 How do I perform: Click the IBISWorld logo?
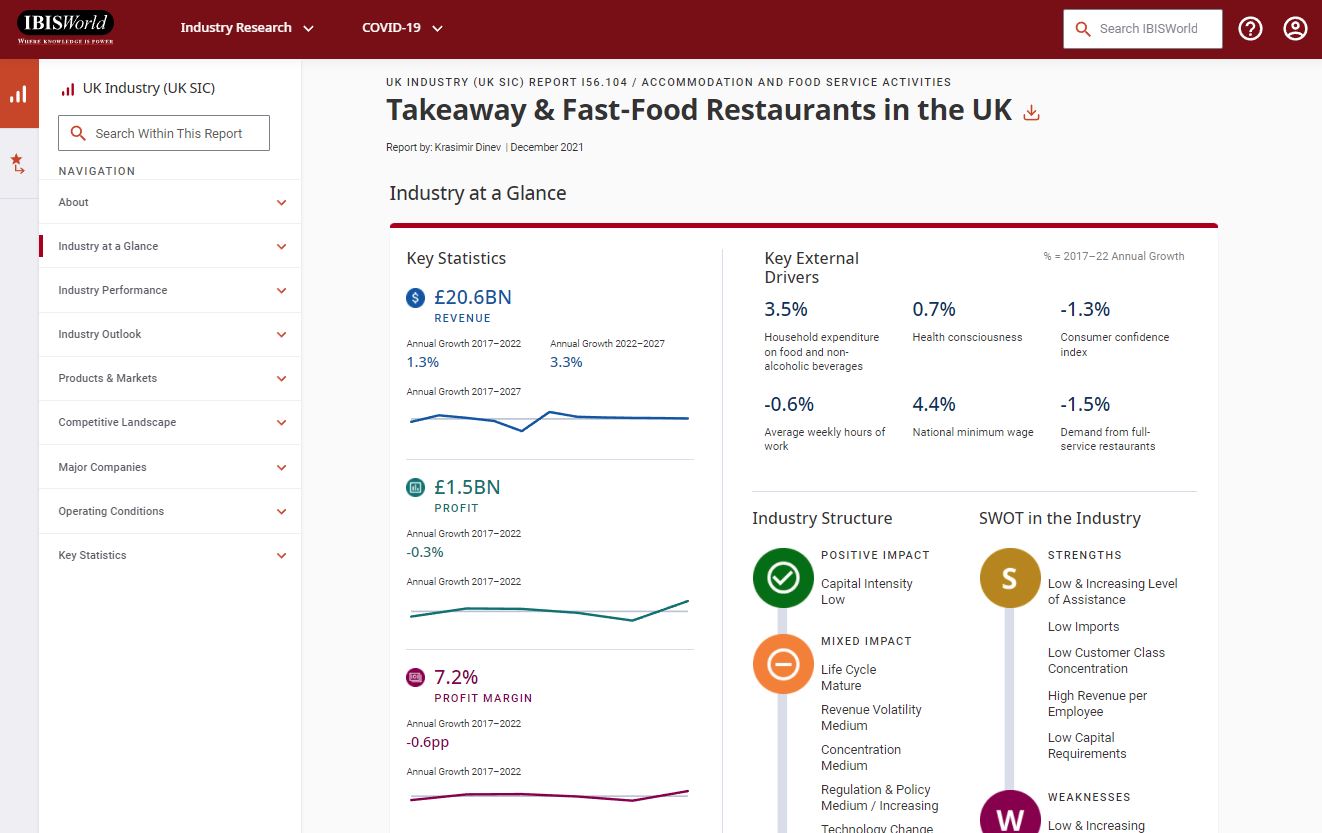click(x=65, y=27)
